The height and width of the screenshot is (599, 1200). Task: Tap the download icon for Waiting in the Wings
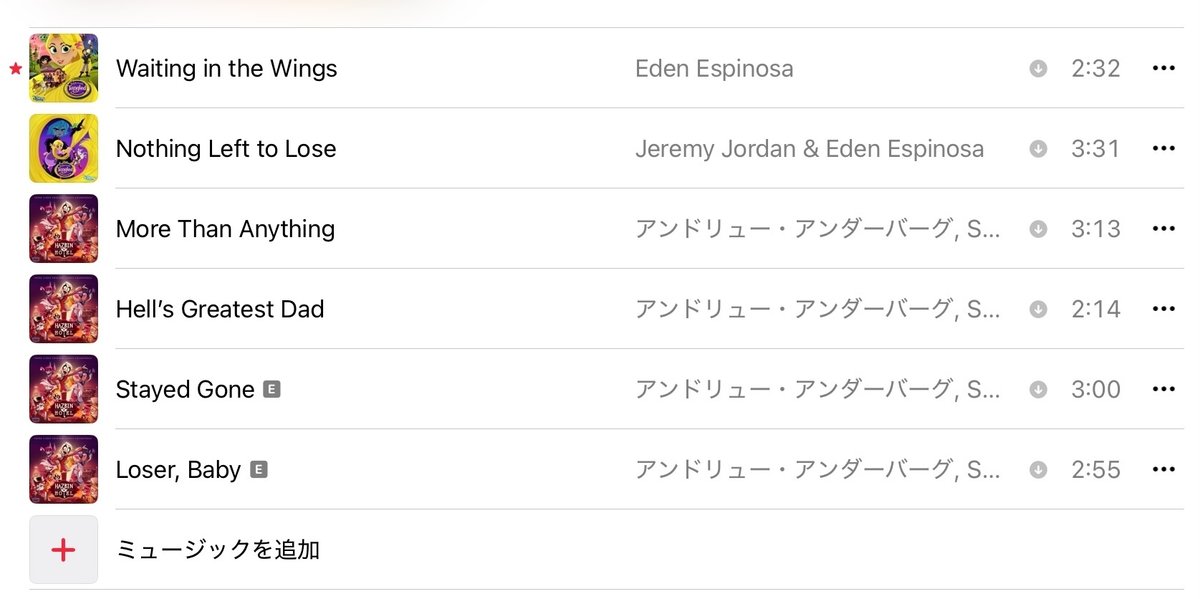(1038, 69)
